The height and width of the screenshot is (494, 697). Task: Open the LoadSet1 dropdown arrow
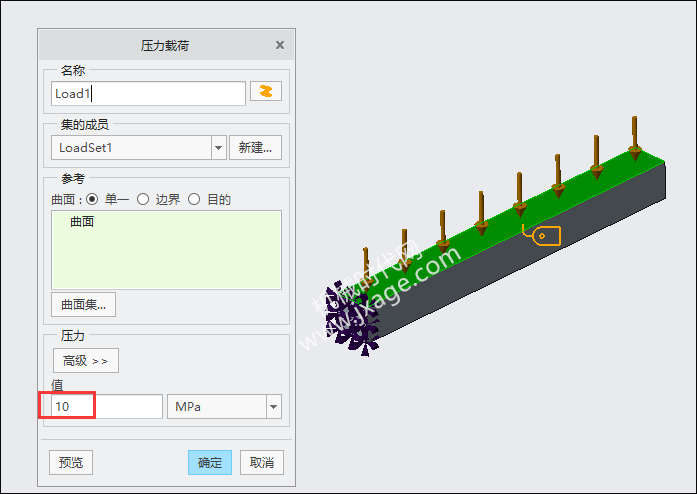(218, 148)
